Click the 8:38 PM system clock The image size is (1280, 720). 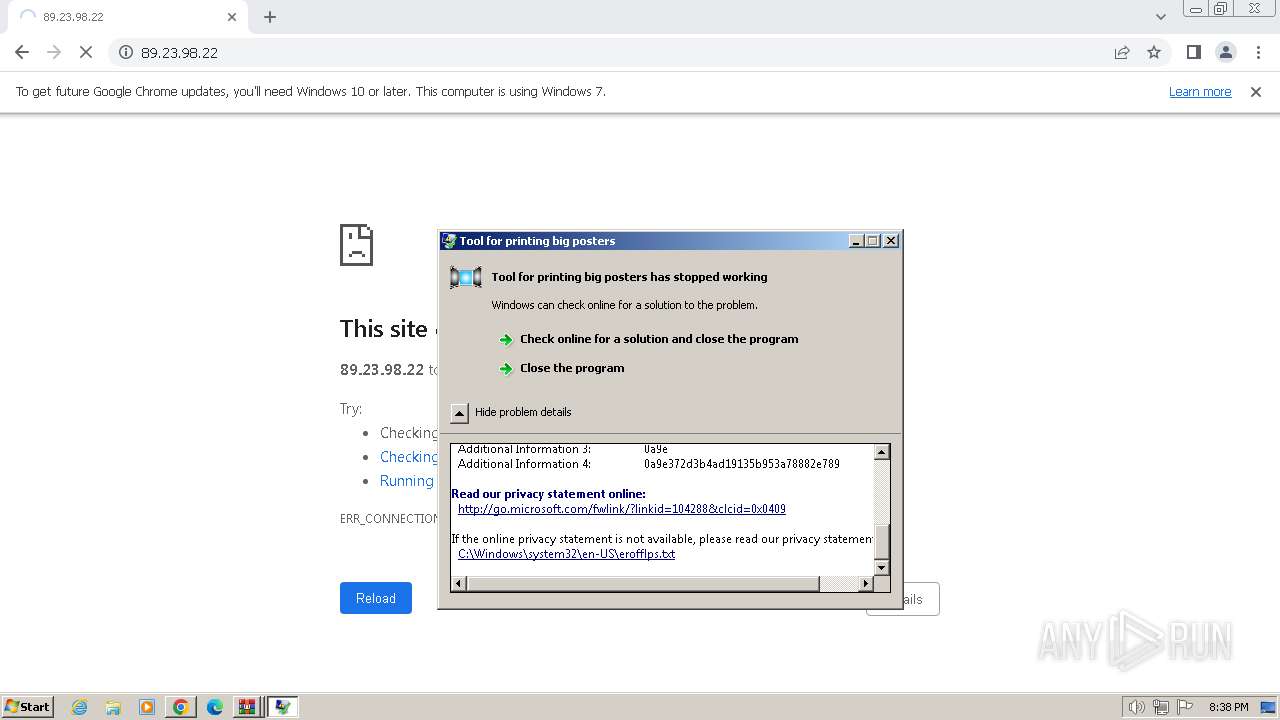point(1228,707)
